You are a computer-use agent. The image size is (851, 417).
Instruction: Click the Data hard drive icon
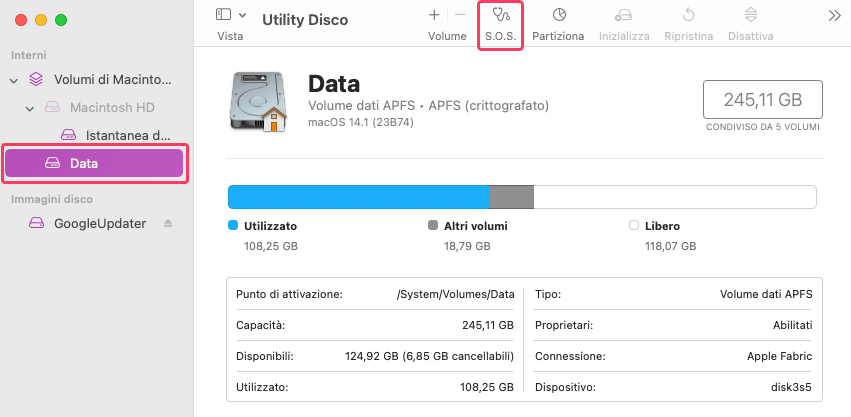coord(258,102)
